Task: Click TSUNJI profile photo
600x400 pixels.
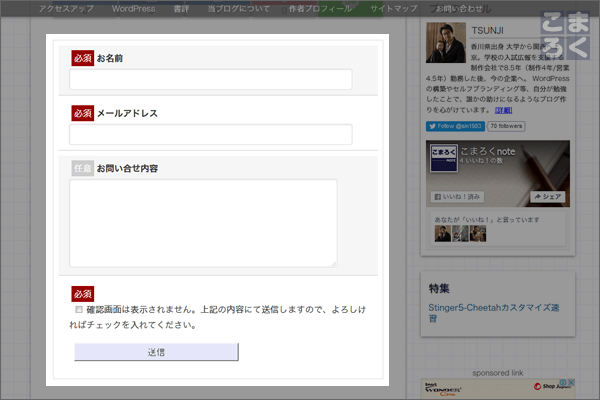Action: click(x=446, y=42)
